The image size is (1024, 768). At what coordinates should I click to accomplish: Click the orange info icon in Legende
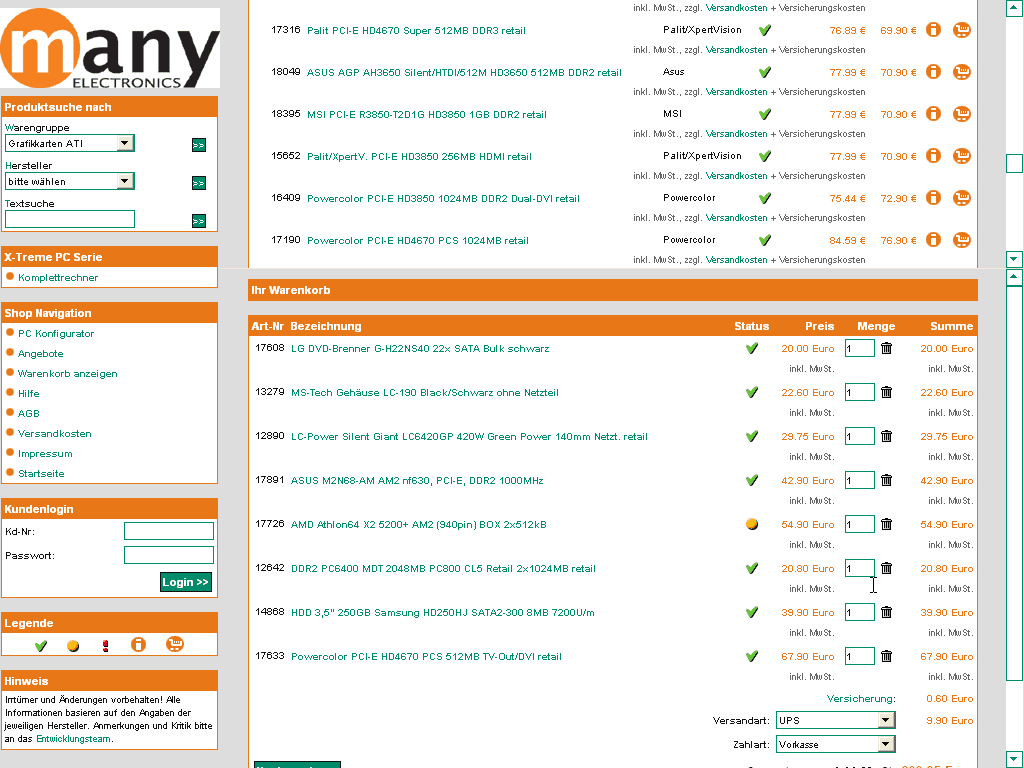point(138,645)
